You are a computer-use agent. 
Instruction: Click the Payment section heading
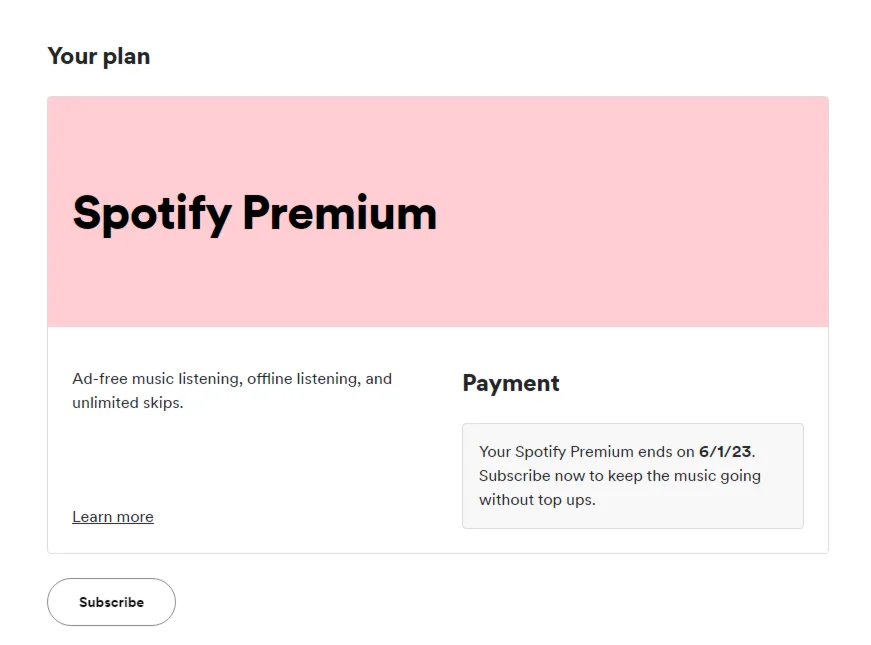[511, 383]
